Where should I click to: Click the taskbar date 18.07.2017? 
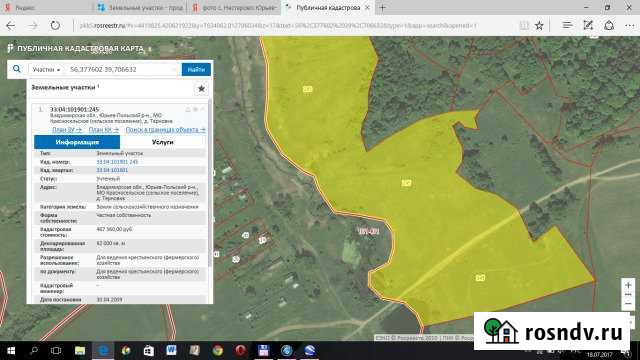coord(600,354)
